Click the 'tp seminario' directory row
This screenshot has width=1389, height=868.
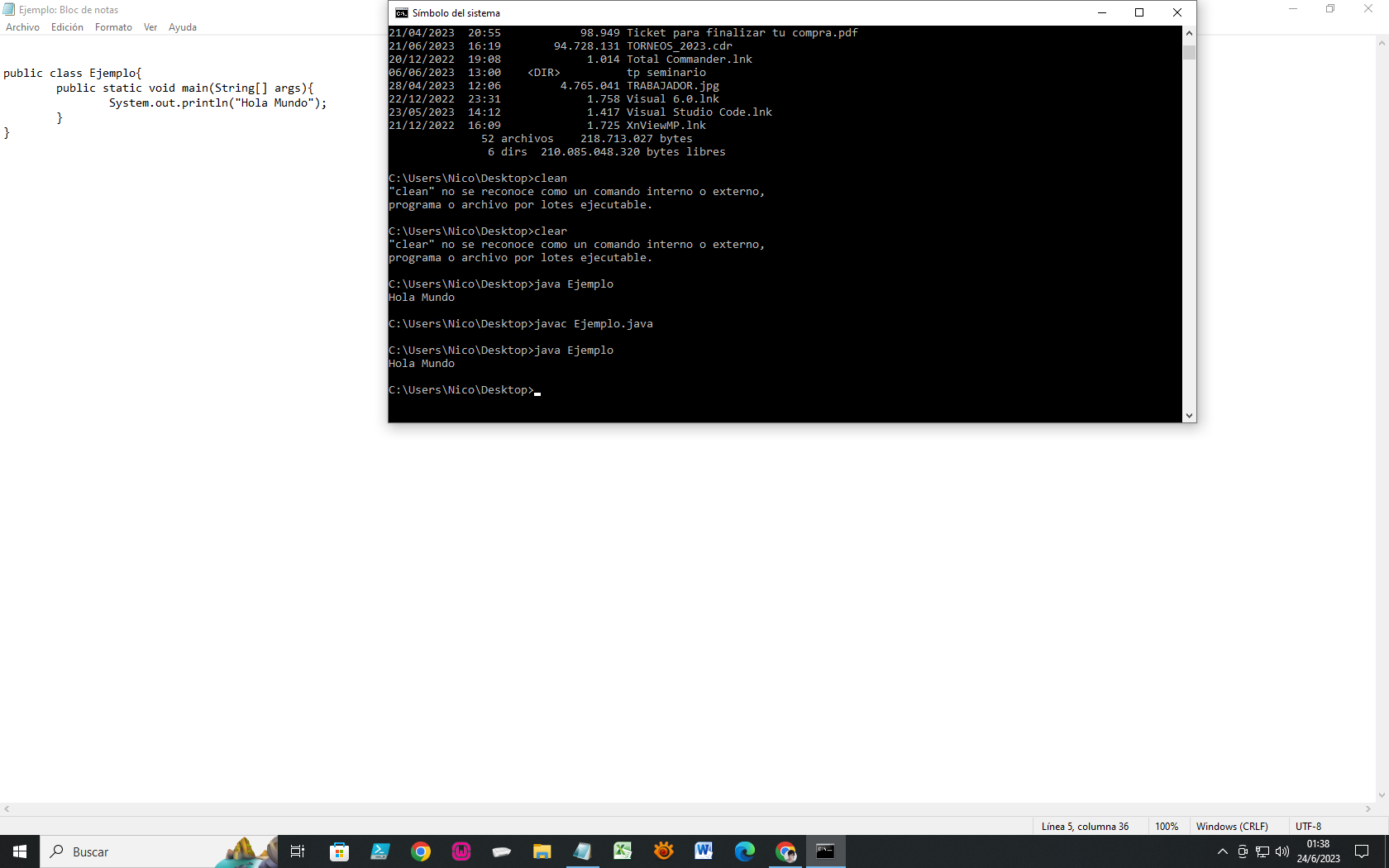[x=547, y=73]
